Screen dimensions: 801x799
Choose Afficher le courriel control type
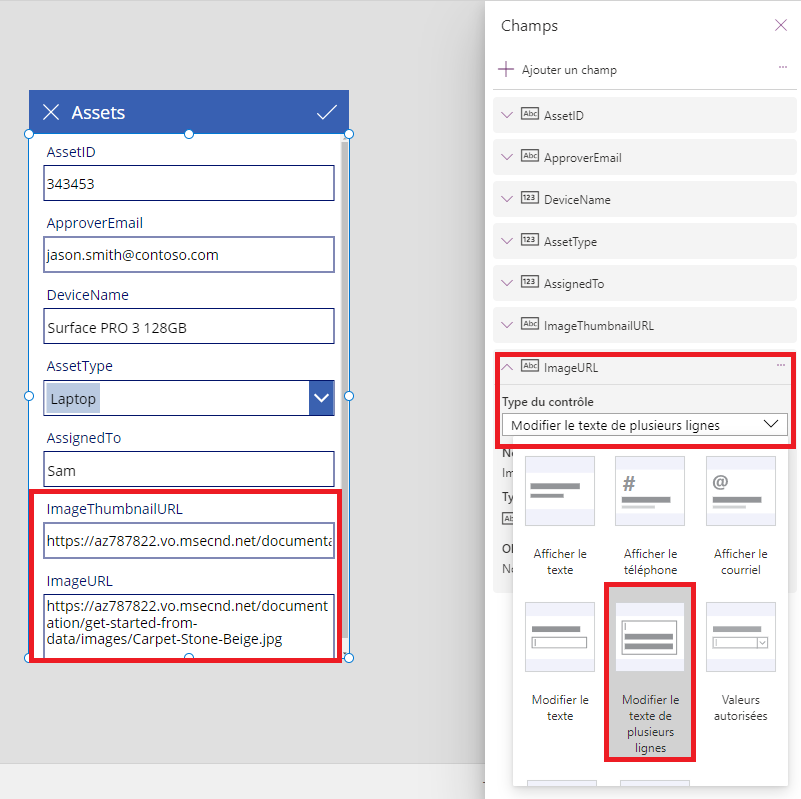[x=741, y=516]
